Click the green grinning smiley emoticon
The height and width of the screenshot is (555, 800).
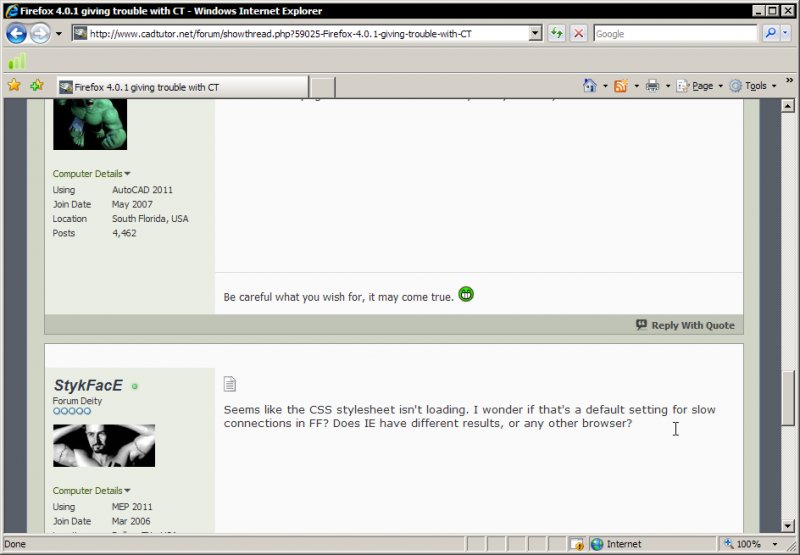pos(466,294)
